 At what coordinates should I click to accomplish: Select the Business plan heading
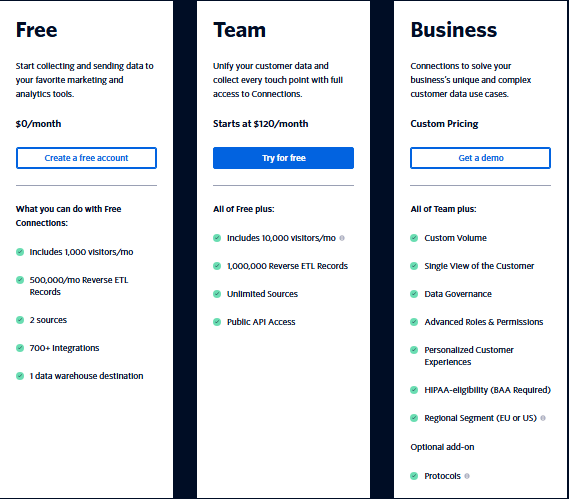pyautogui.click(x=454, y=30)
